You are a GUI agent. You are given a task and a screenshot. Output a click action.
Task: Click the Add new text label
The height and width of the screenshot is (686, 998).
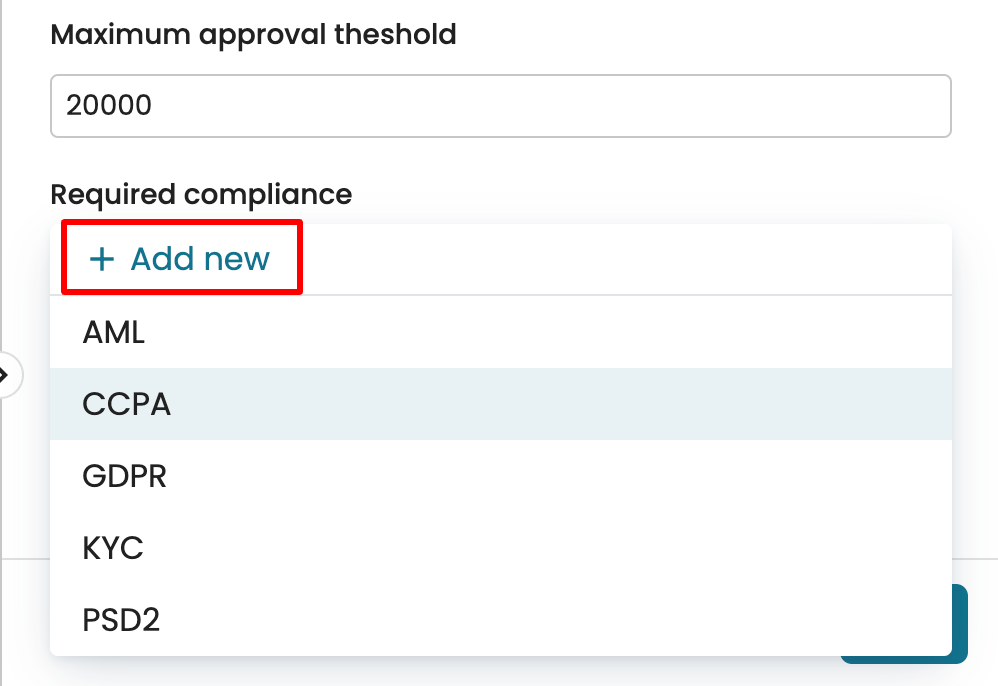click(200, 260)
